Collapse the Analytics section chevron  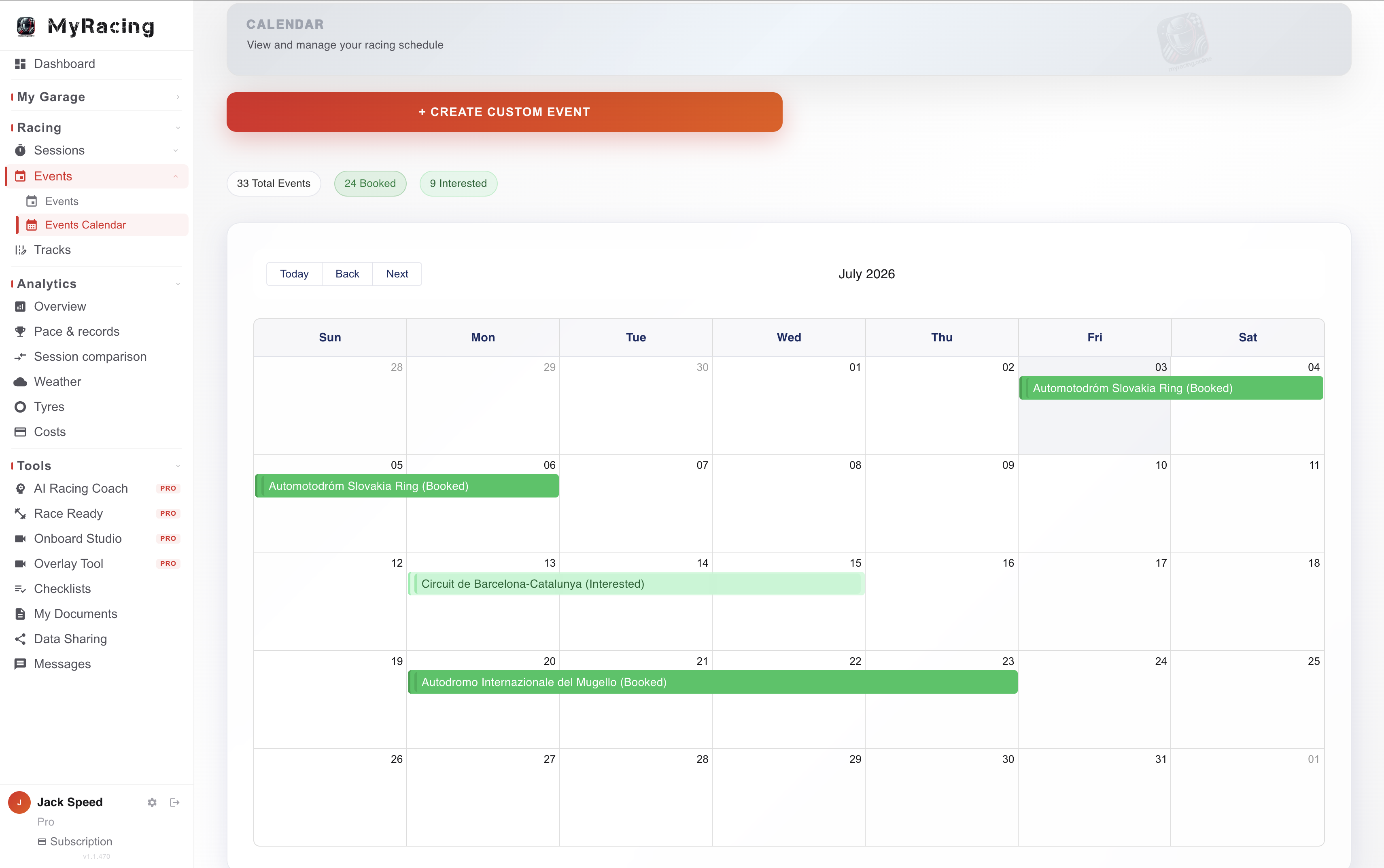(178, 284)
